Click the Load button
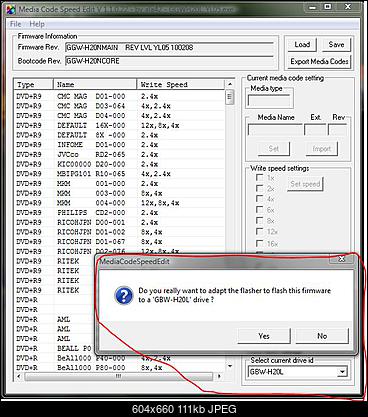 tap(302, 45)
